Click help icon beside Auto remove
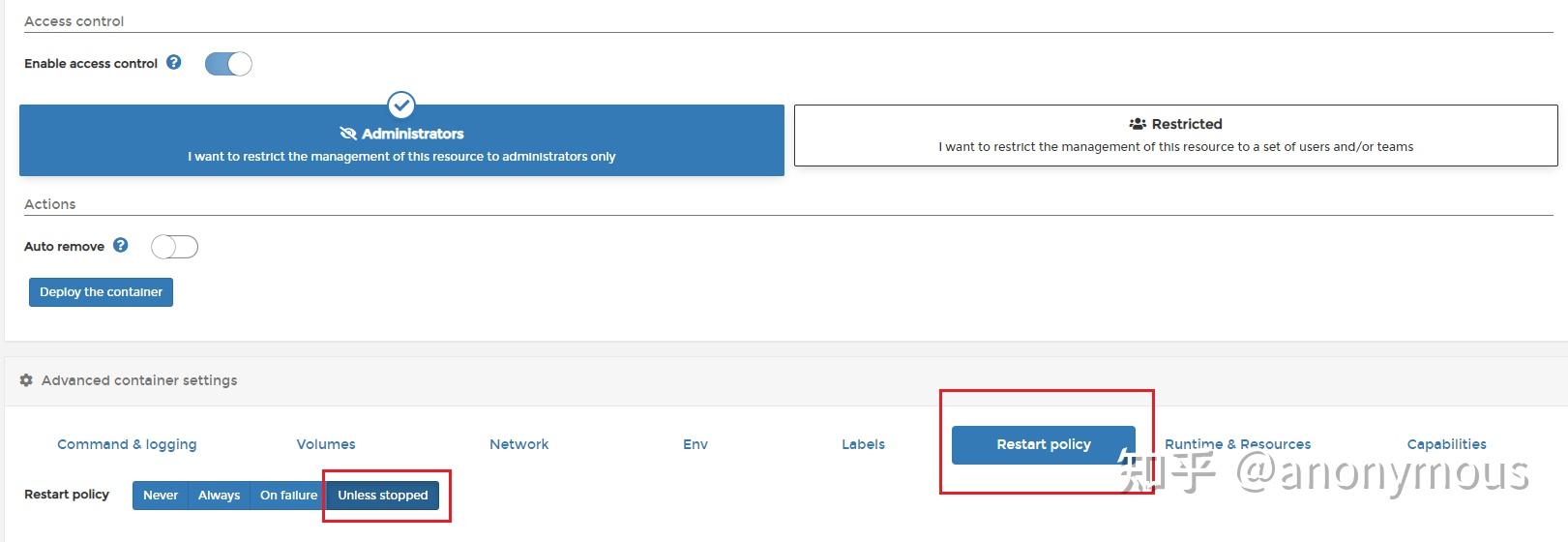This screenshot has width=1568, height=542. (121, 245)
